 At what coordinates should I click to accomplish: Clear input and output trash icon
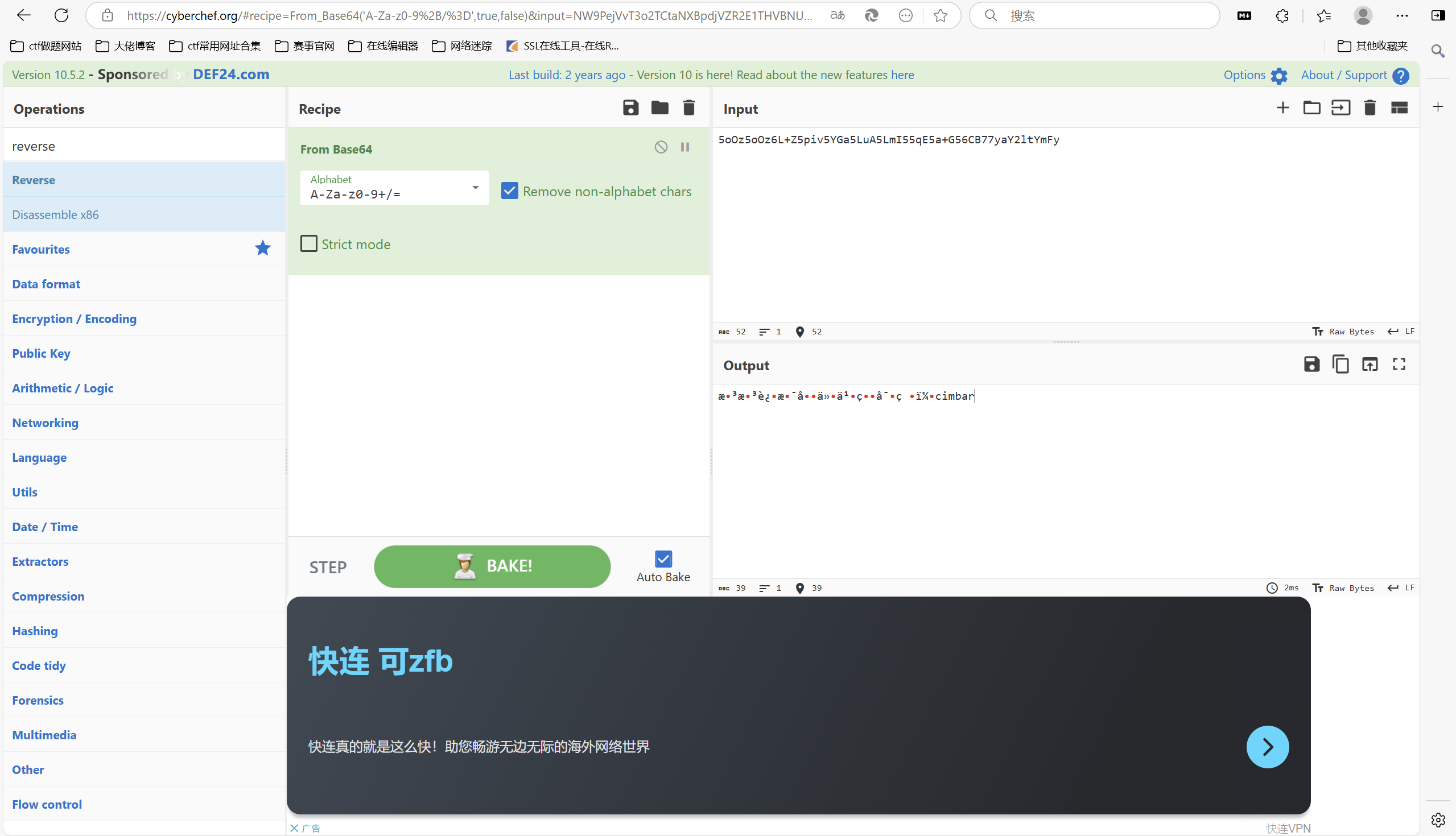coord(1370,108)
